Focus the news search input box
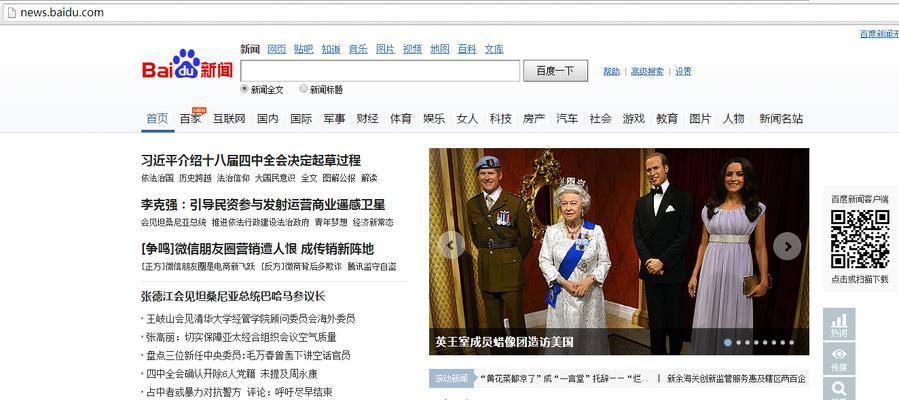Viewport: 899px width, 400px height. tap(380, 70)
